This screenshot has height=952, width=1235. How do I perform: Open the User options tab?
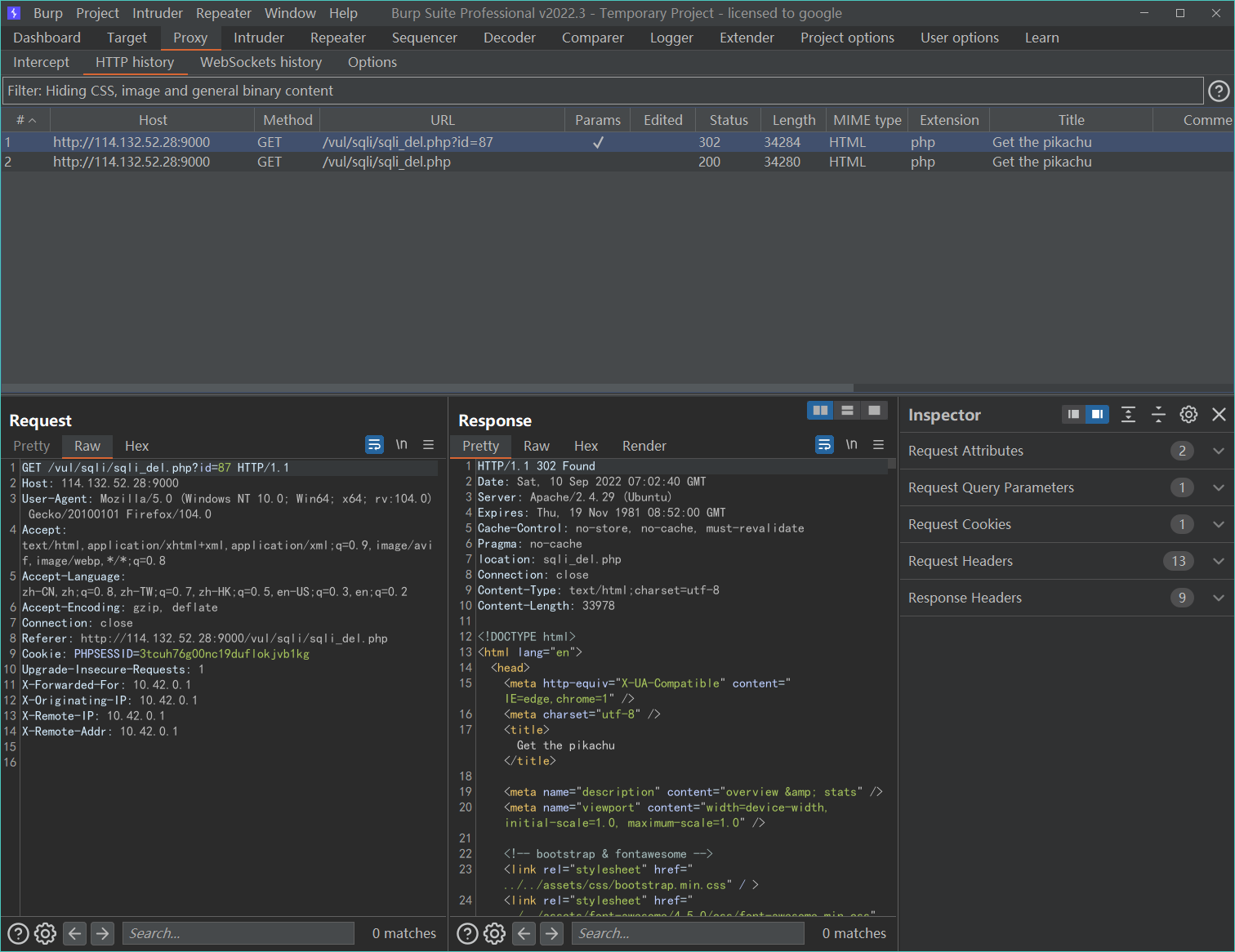pos(960,38)
